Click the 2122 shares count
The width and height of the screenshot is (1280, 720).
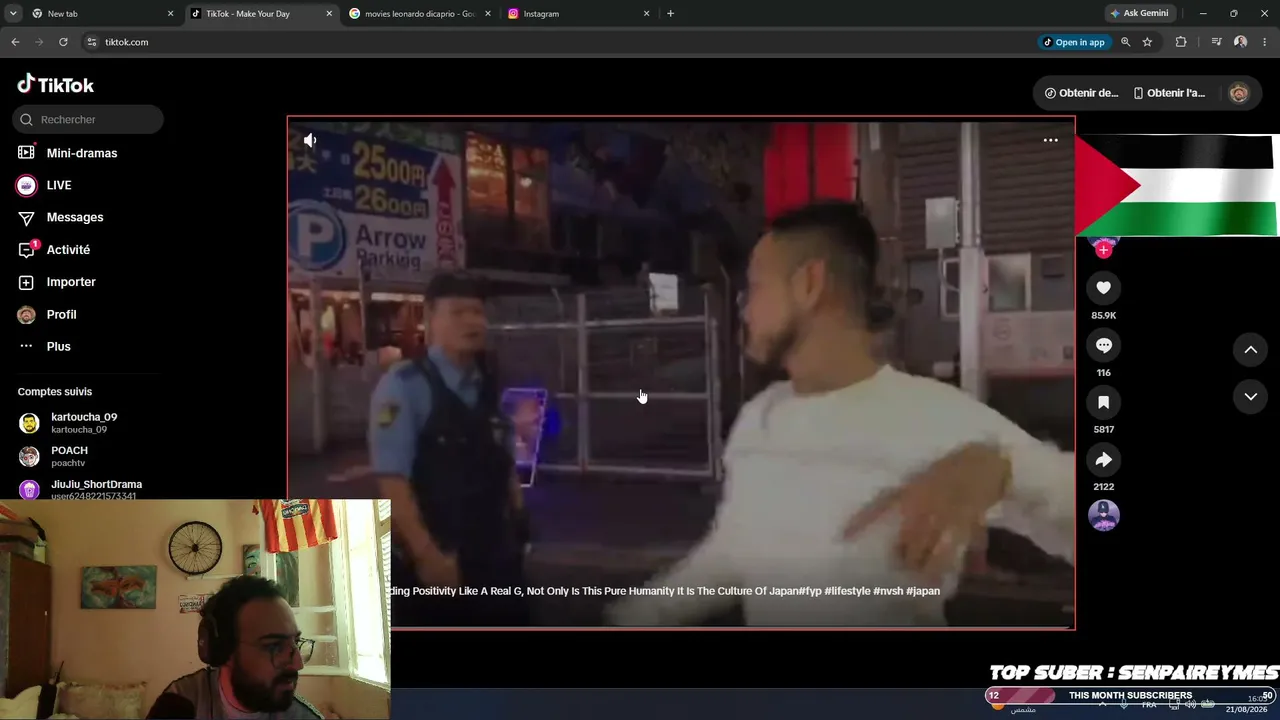(x=1104, y=487)
